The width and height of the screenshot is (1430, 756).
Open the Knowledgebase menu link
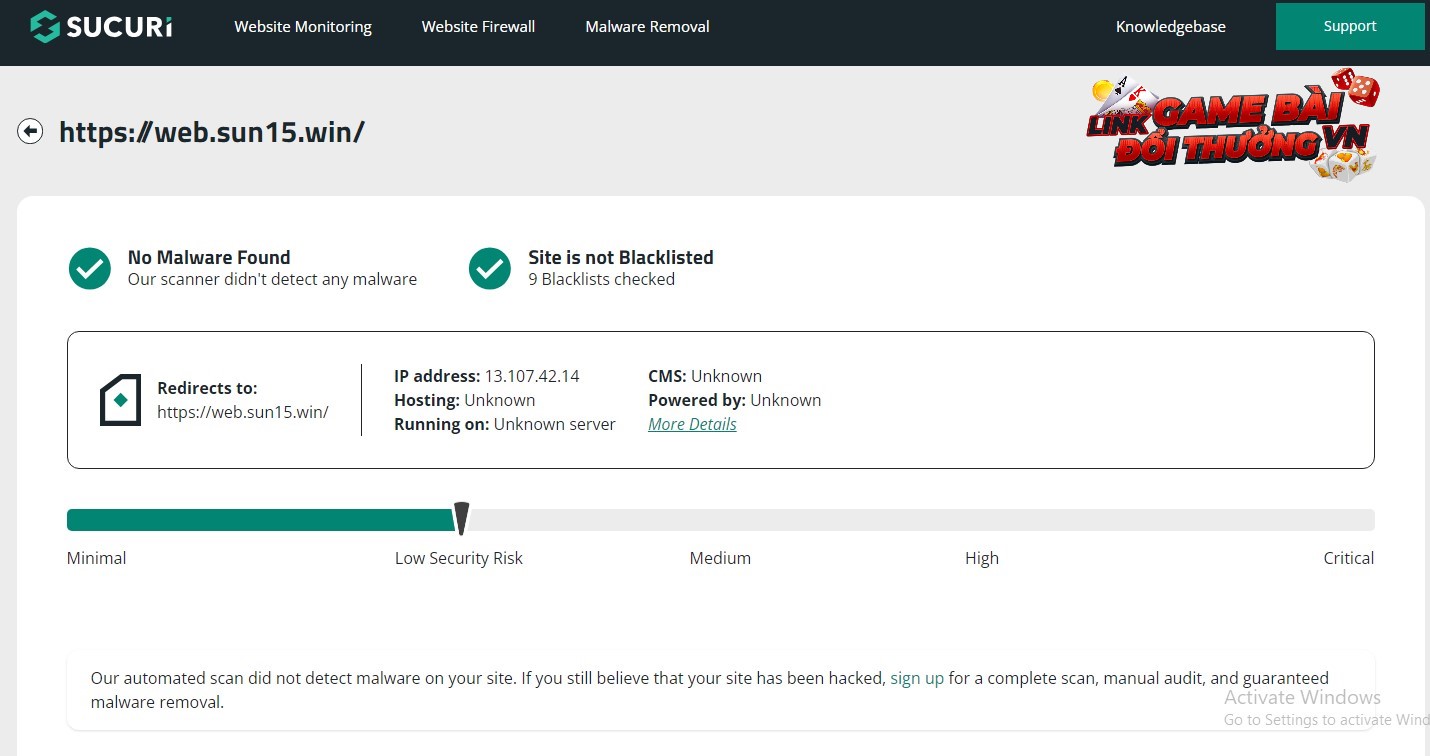[1170, 27]
